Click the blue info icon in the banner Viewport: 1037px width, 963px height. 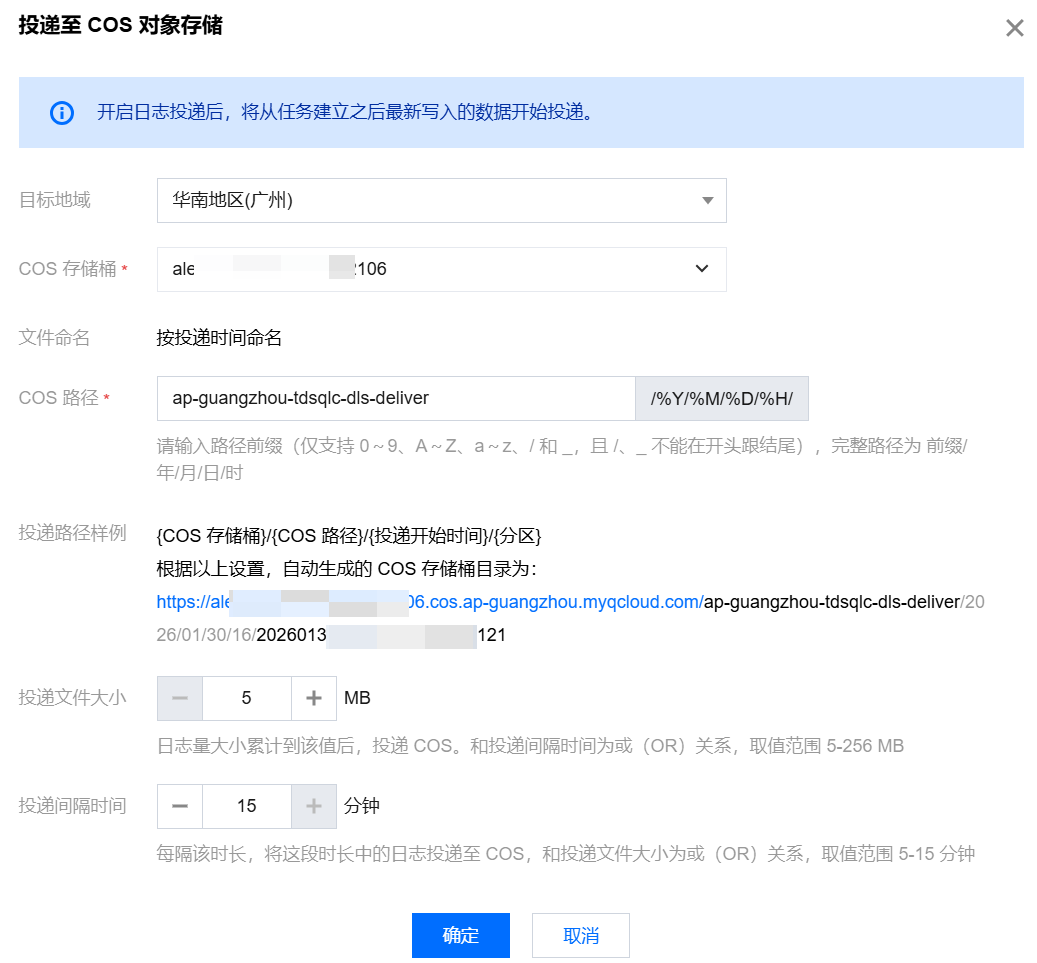click(62, 112)
